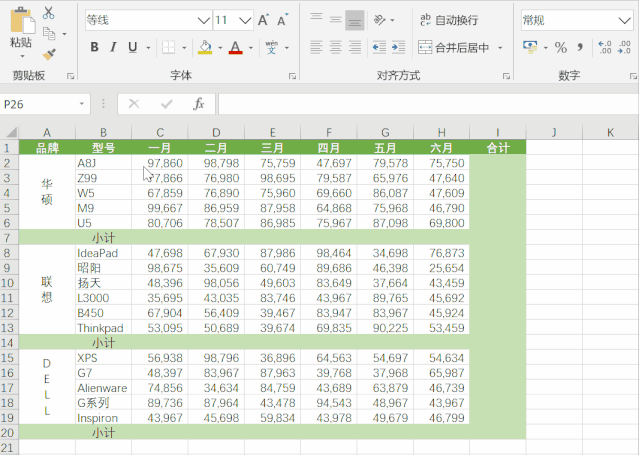Open the number format 常规 dropdown
Screen dimensions: 639x455
(x=624, y=20)
